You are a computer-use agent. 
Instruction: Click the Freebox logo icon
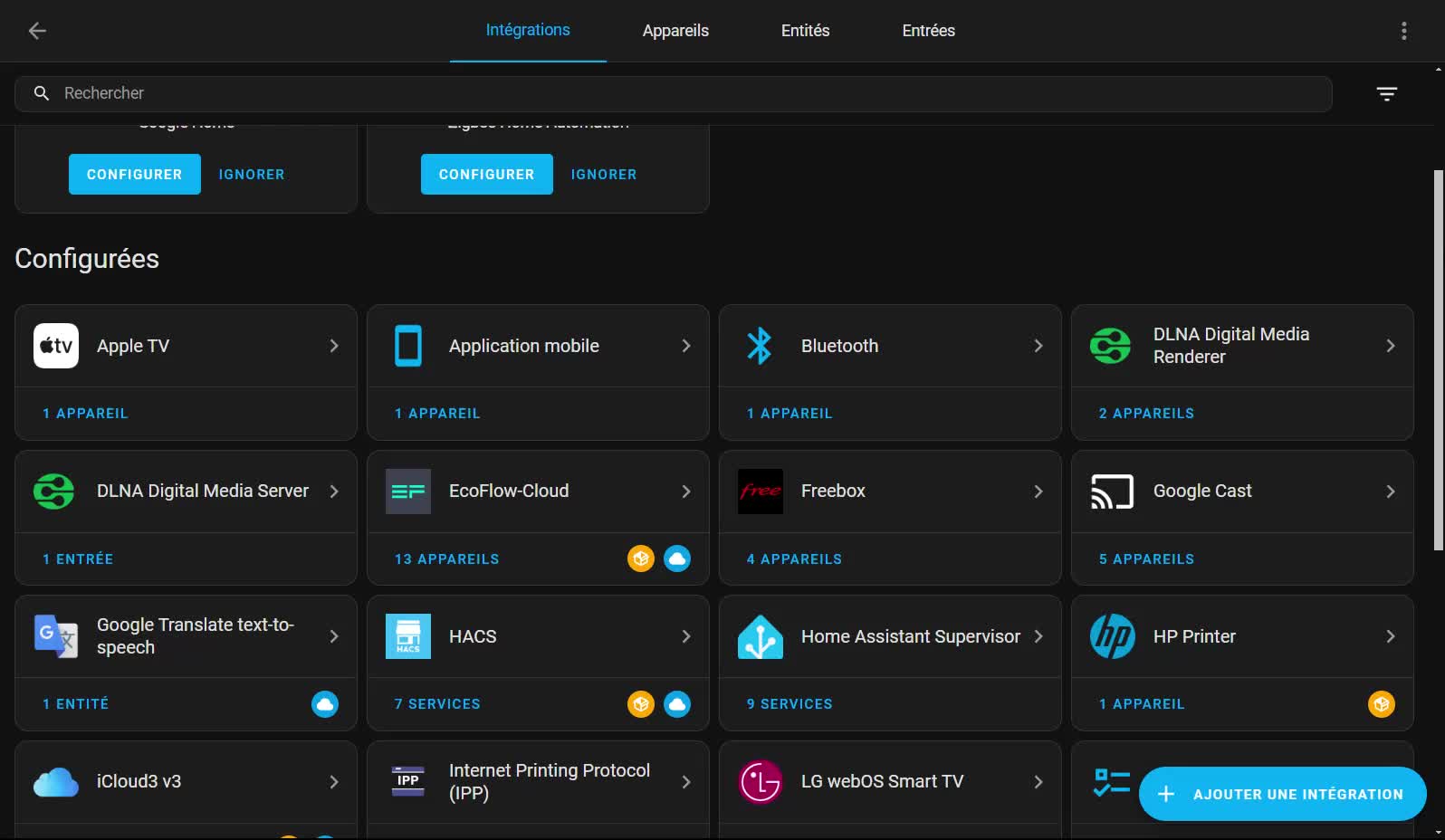coord(761,492)
